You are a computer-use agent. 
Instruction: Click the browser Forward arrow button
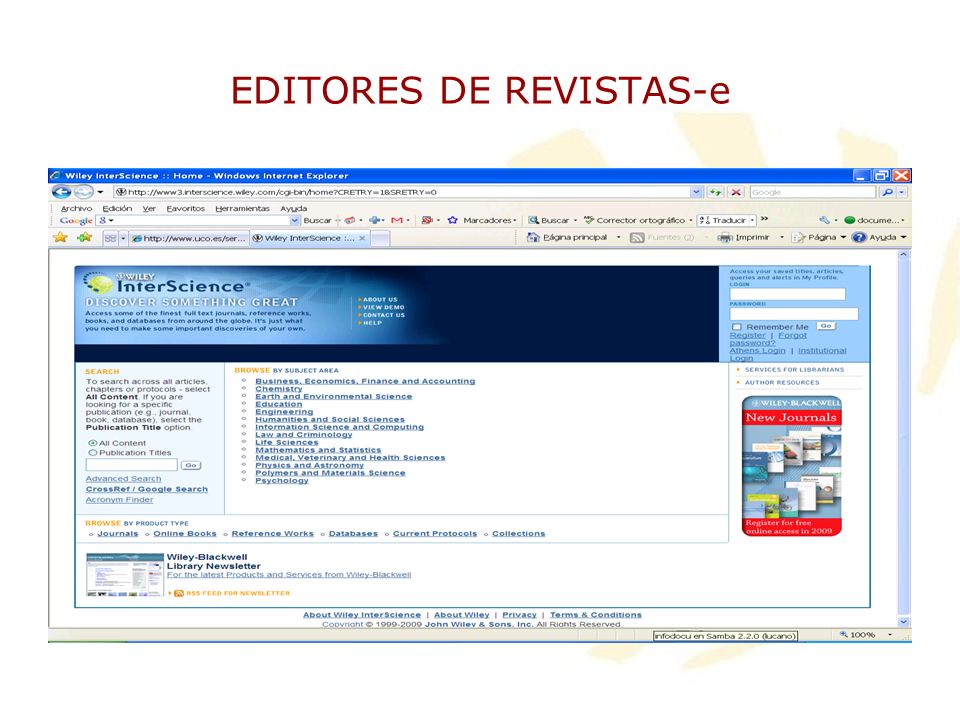[83, 192]
